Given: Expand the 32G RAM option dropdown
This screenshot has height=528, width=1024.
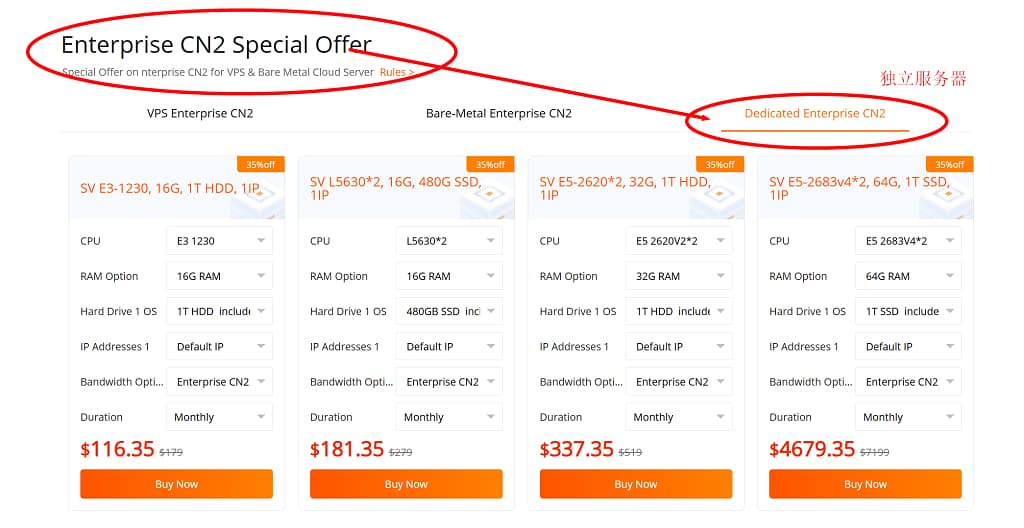Looking at the screenshot, I should (x=679, y=276).
